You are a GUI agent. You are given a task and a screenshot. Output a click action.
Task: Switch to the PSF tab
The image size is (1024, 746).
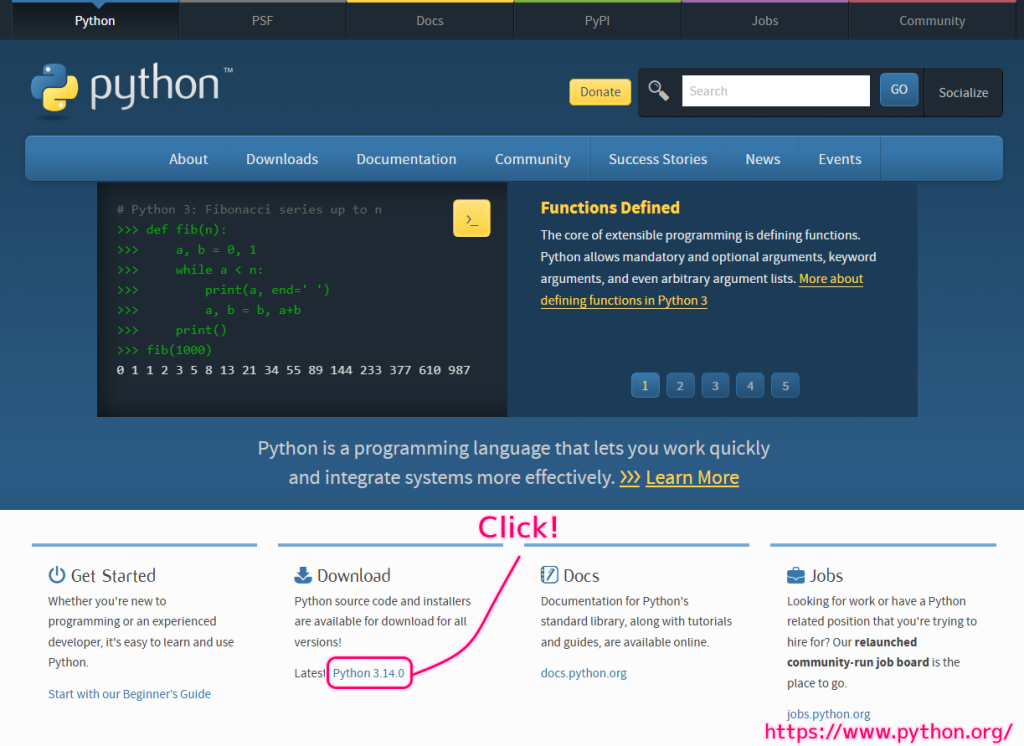pos(262,20)
